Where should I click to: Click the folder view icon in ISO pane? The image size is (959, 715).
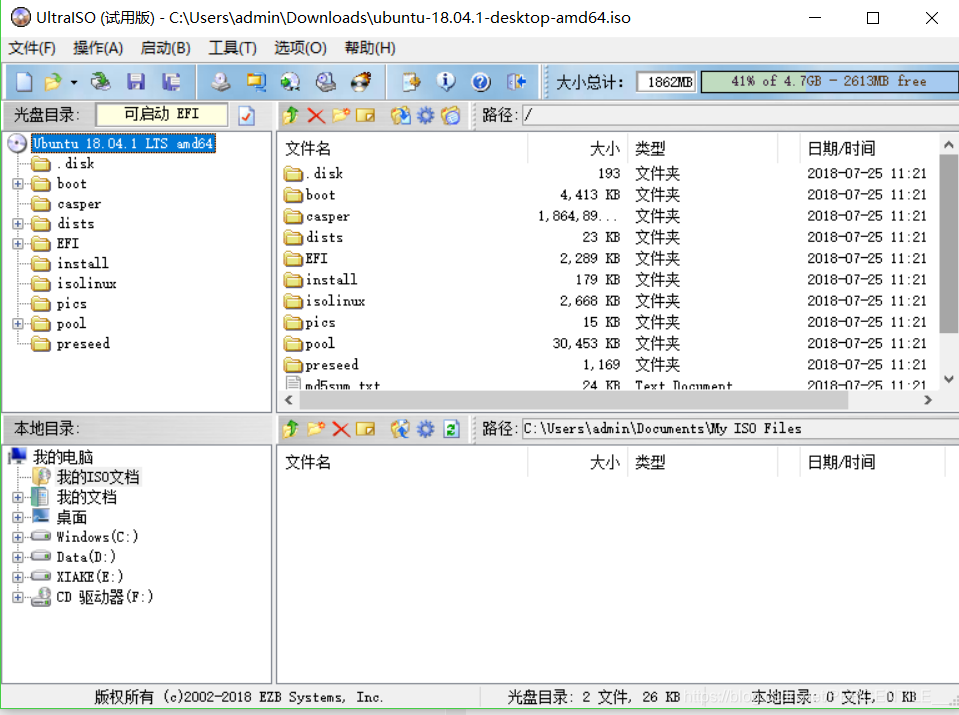tap(451, 115)
